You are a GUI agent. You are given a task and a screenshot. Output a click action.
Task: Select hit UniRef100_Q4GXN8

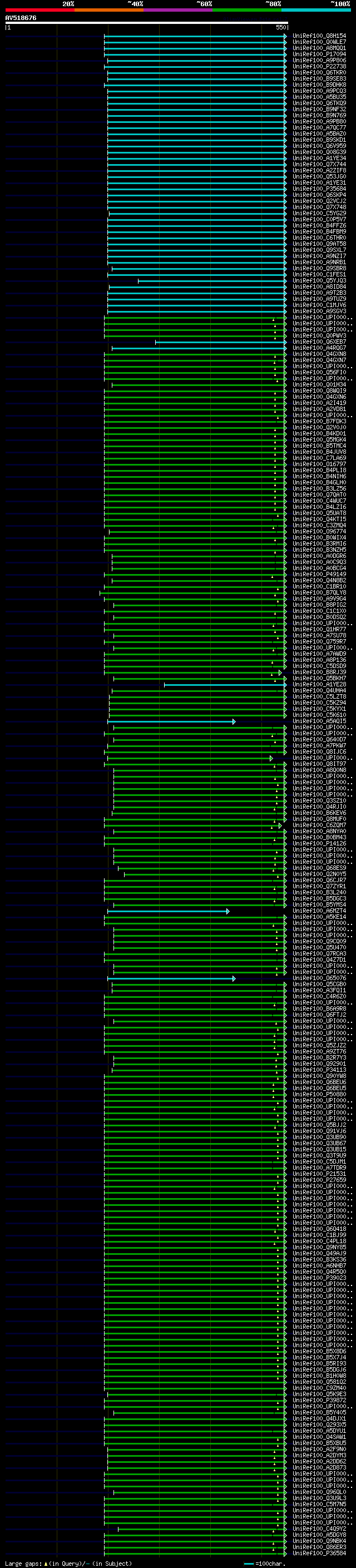(319, 354)
